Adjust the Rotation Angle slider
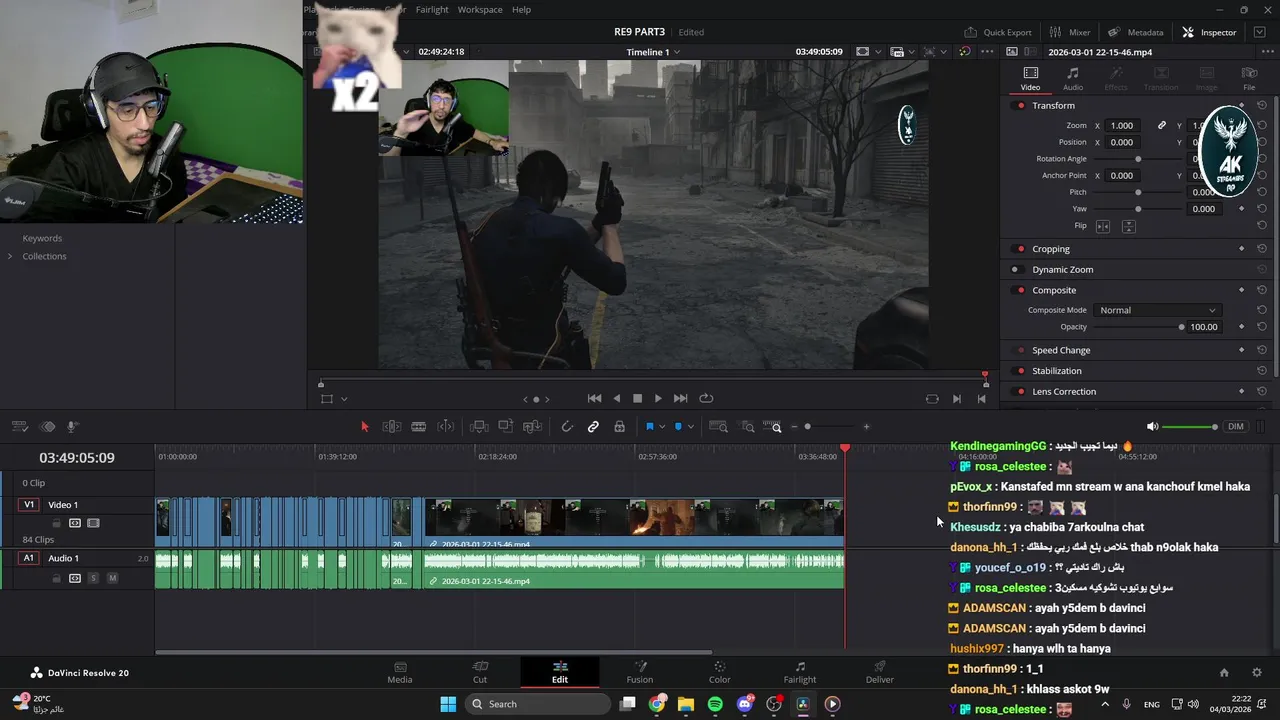The height and width of the screenshot is (720, 1280). [1138, 159]
